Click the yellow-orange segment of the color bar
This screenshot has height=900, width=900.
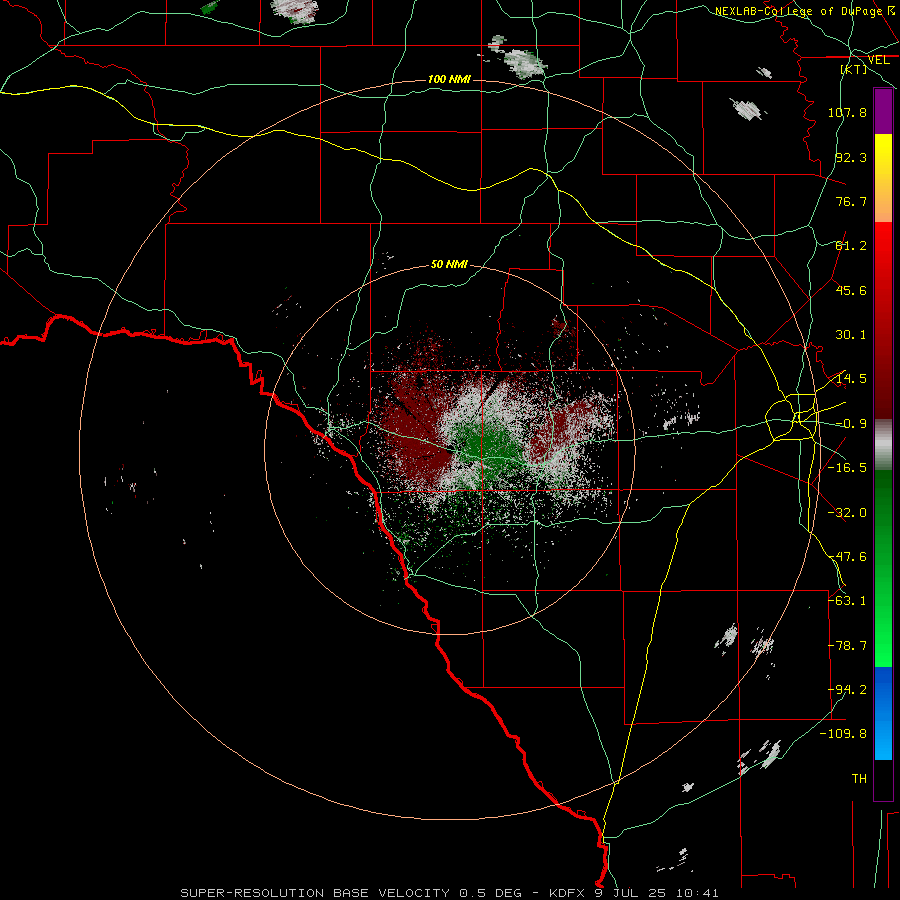(883, 178)
